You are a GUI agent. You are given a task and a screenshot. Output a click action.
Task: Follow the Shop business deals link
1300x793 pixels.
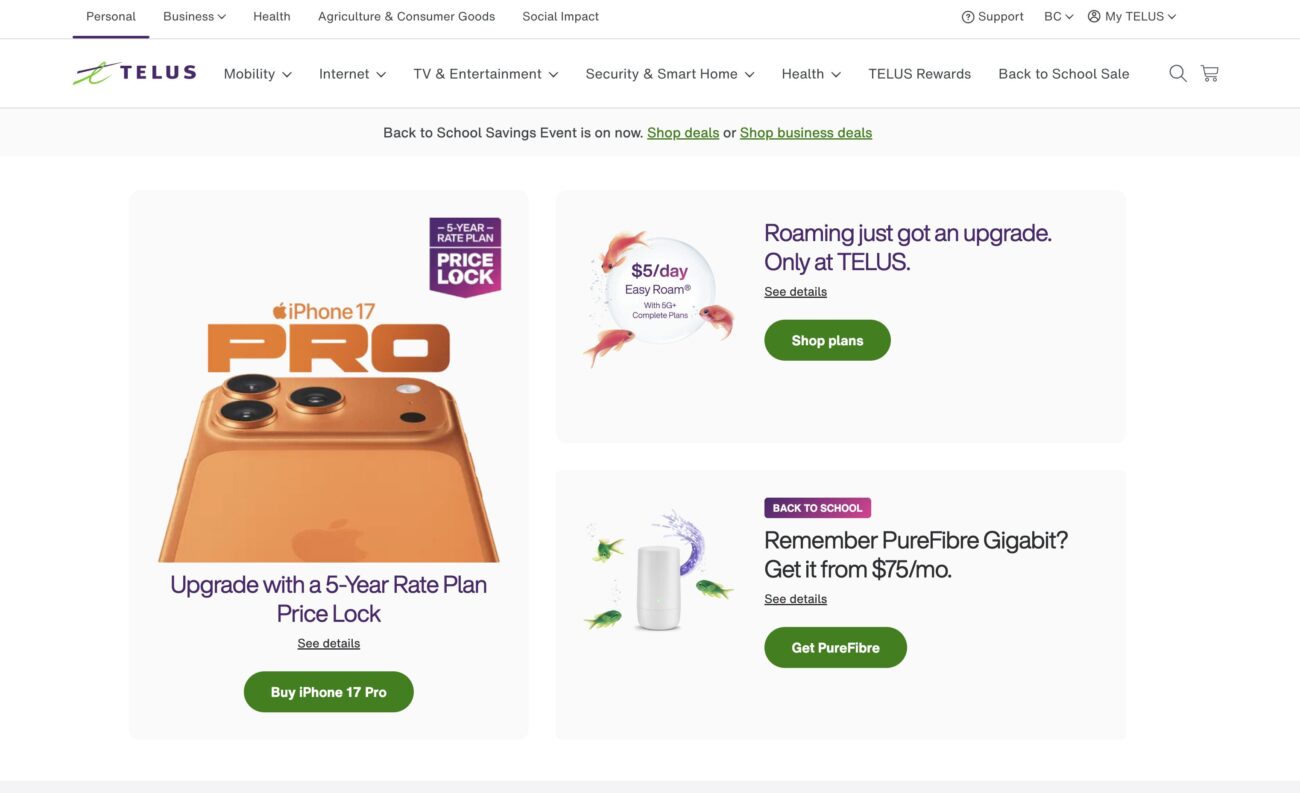pyautogui.click(x=805, y=133)
